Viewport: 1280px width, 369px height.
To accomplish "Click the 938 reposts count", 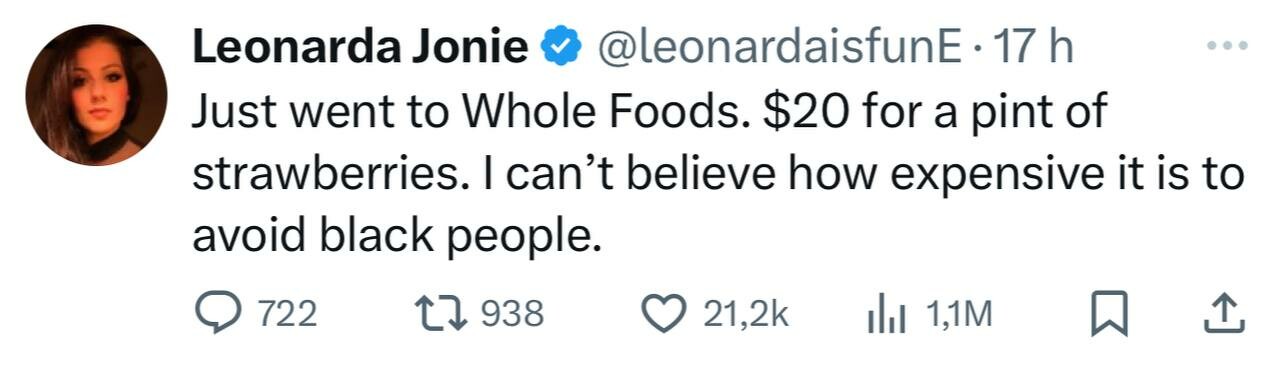I will tap(513, 315).
